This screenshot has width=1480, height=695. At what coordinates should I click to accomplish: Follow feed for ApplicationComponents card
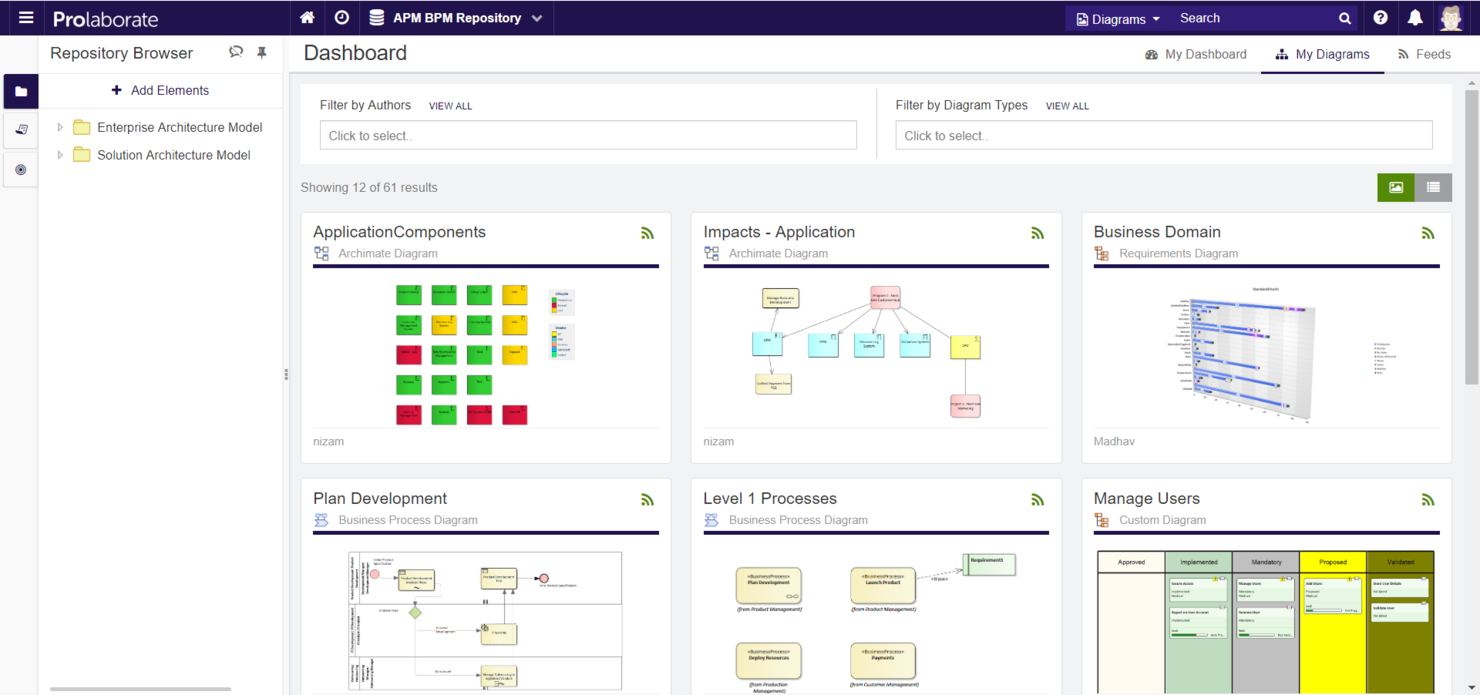[x=648, y=233]
